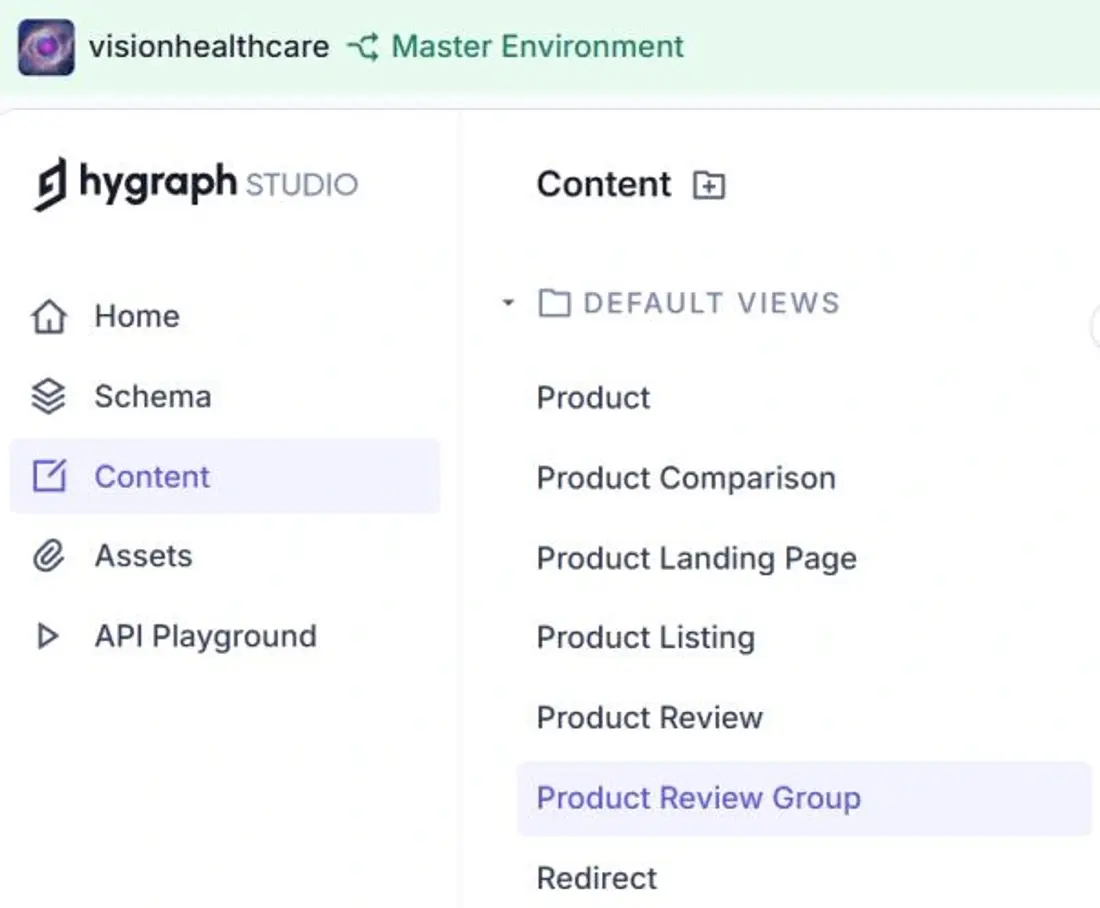
Task: Click the Hygraph Studio logo
Action: click(x=196, y=184)
